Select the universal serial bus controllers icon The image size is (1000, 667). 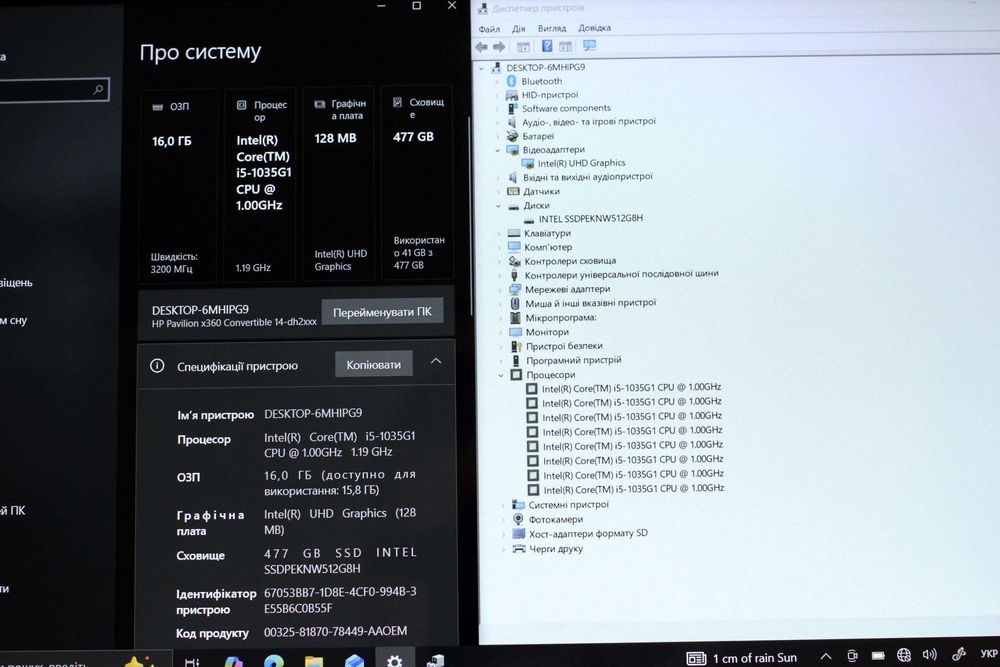click(x=515, y=275)
